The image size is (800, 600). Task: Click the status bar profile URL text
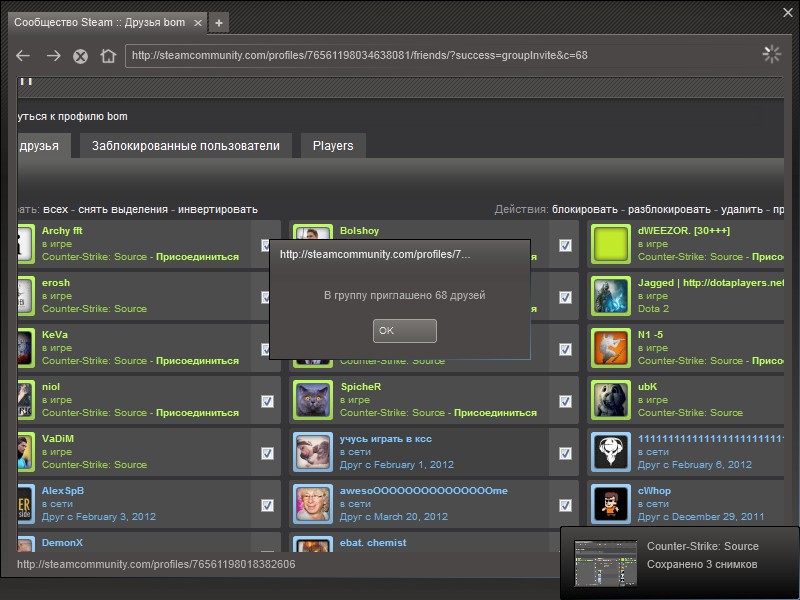pos(156,564)
